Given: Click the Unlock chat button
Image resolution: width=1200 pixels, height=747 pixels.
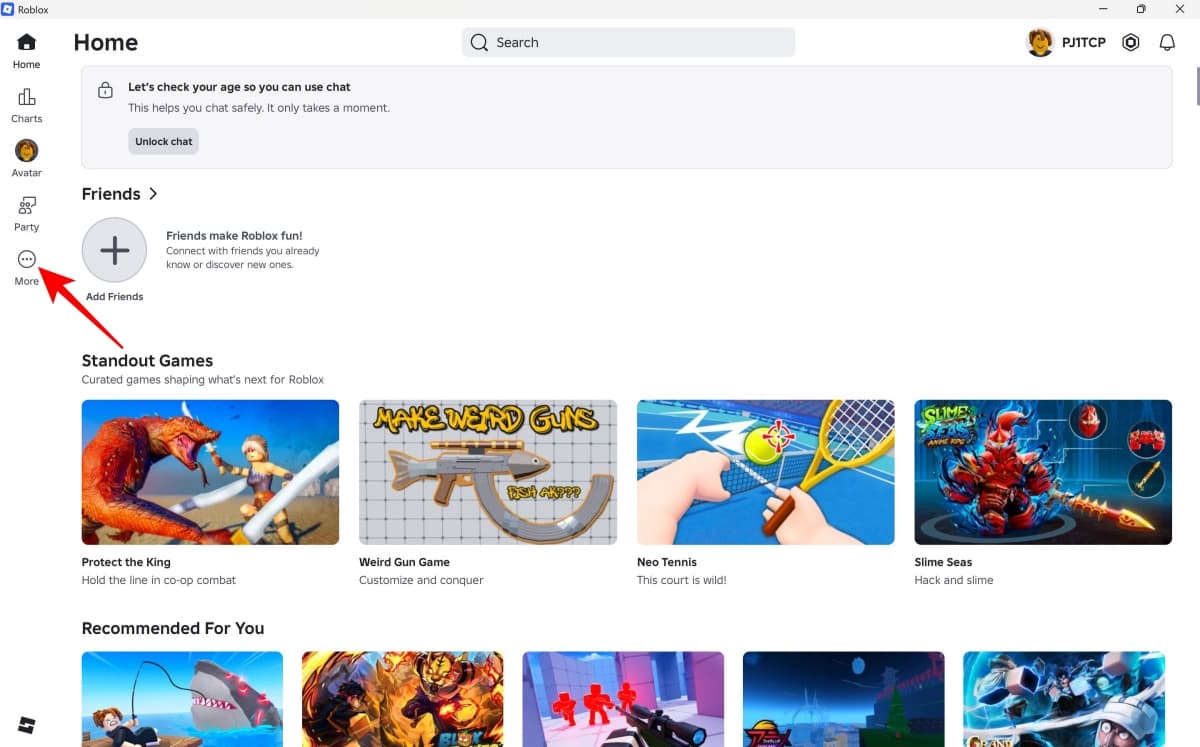Looking at the screenshot, I should coord(164,141).
